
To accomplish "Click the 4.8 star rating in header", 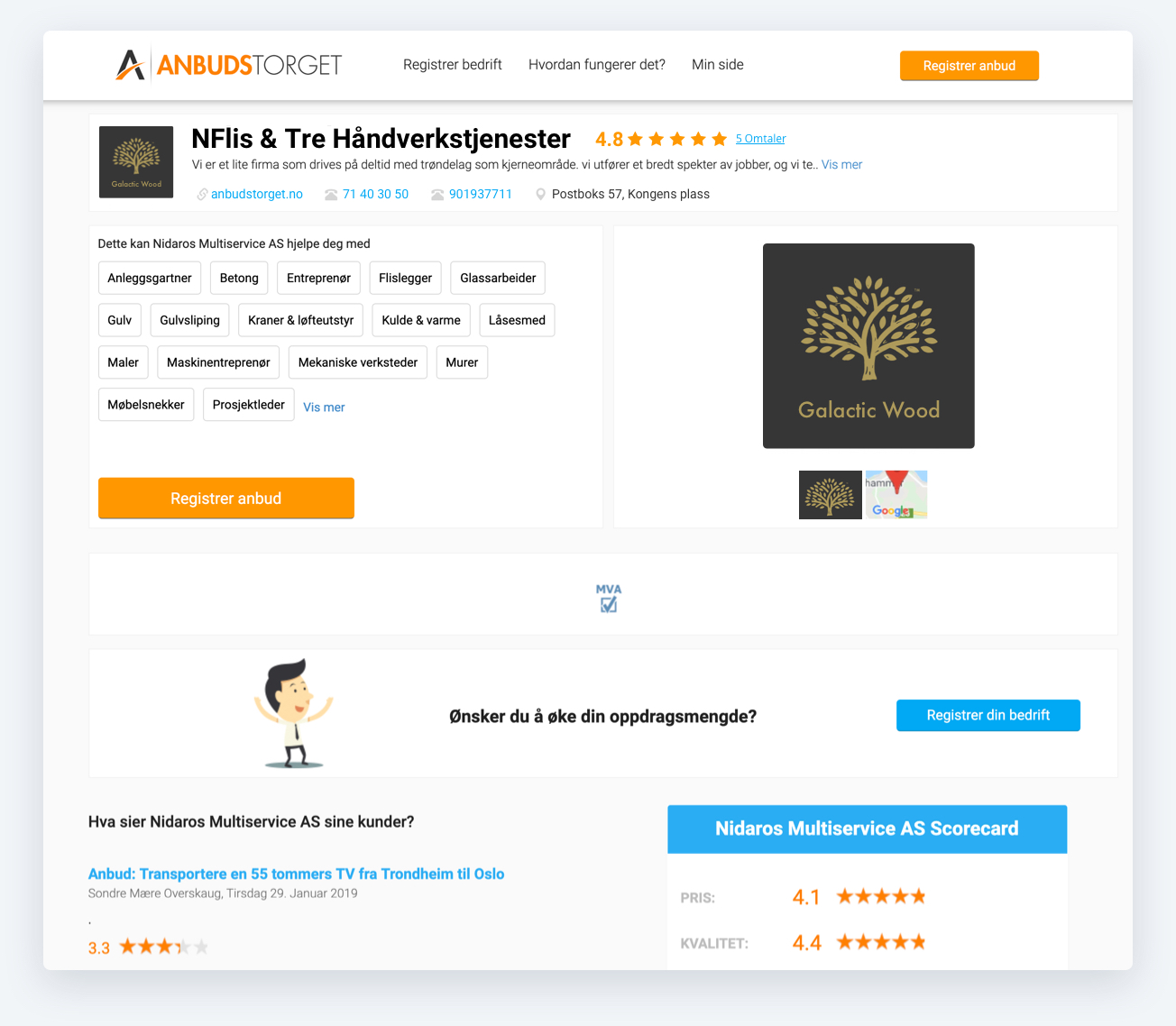I will click(661, 139).
